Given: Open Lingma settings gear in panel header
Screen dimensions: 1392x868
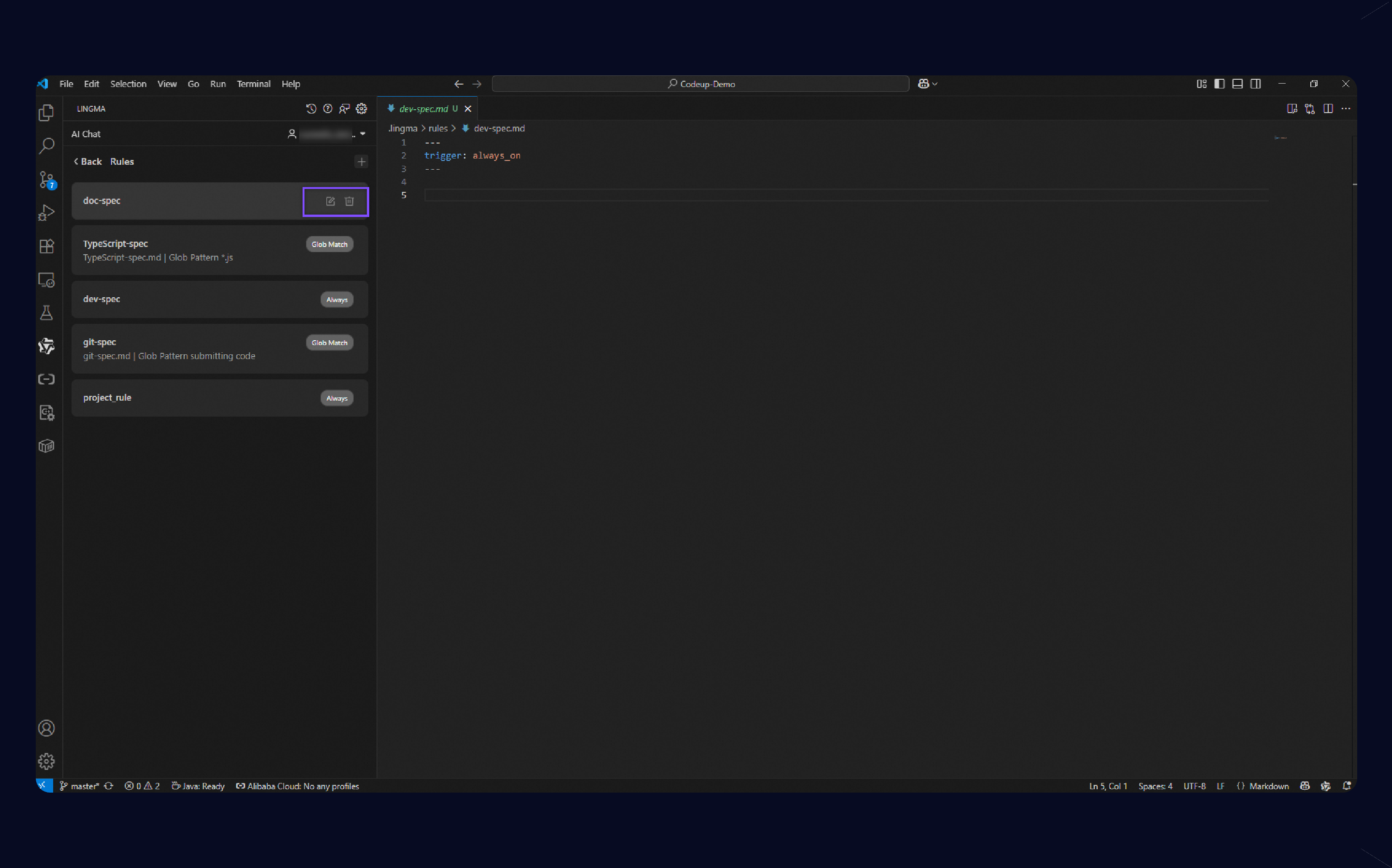Looking at the screenshot, I should click(361, 108).
